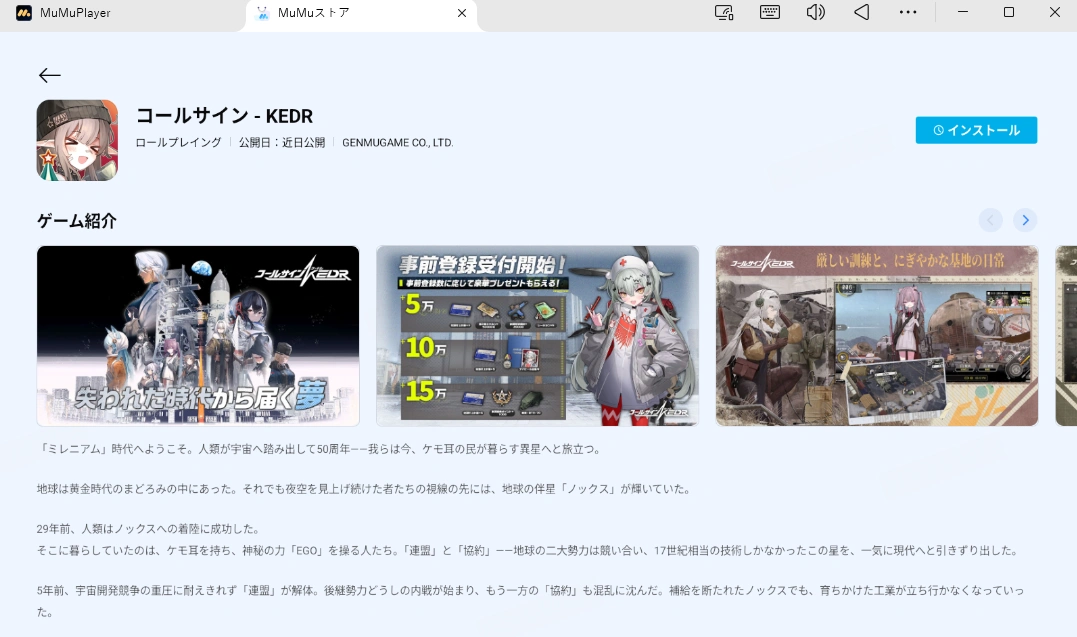The width and height of the screenshot is (1077, 637).
Task: Open the three-dot more options menu
Action: (908, 12)
